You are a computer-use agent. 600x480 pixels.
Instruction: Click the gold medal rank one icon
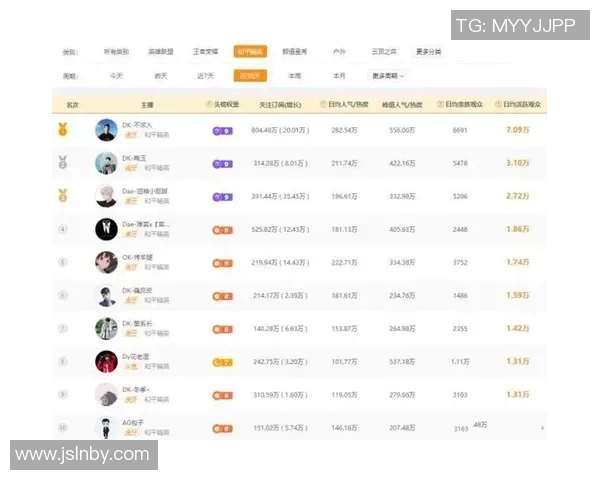(x=63, y=129)
